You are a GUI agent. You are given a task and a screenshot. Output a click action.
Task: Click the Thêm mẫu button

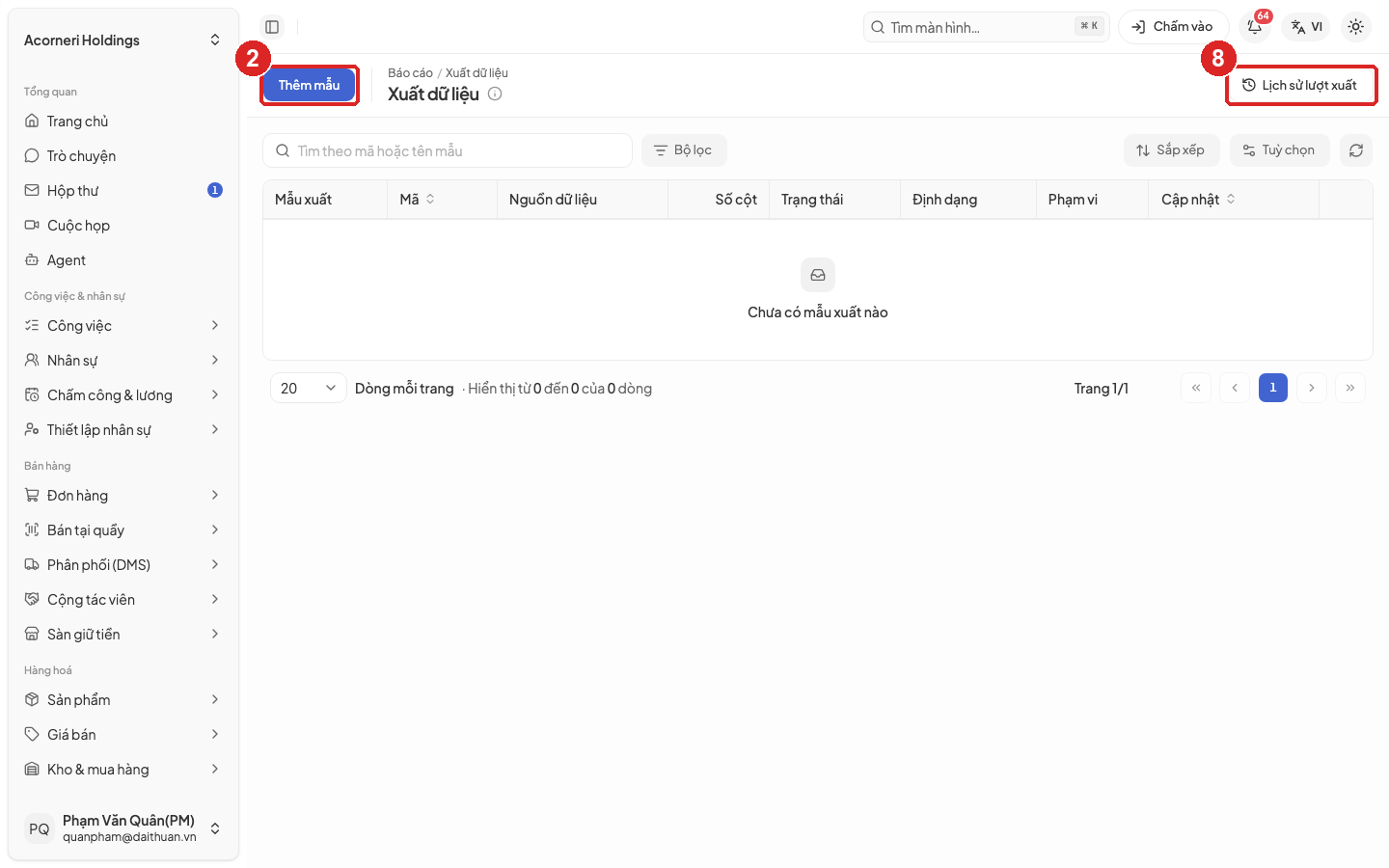310,86
